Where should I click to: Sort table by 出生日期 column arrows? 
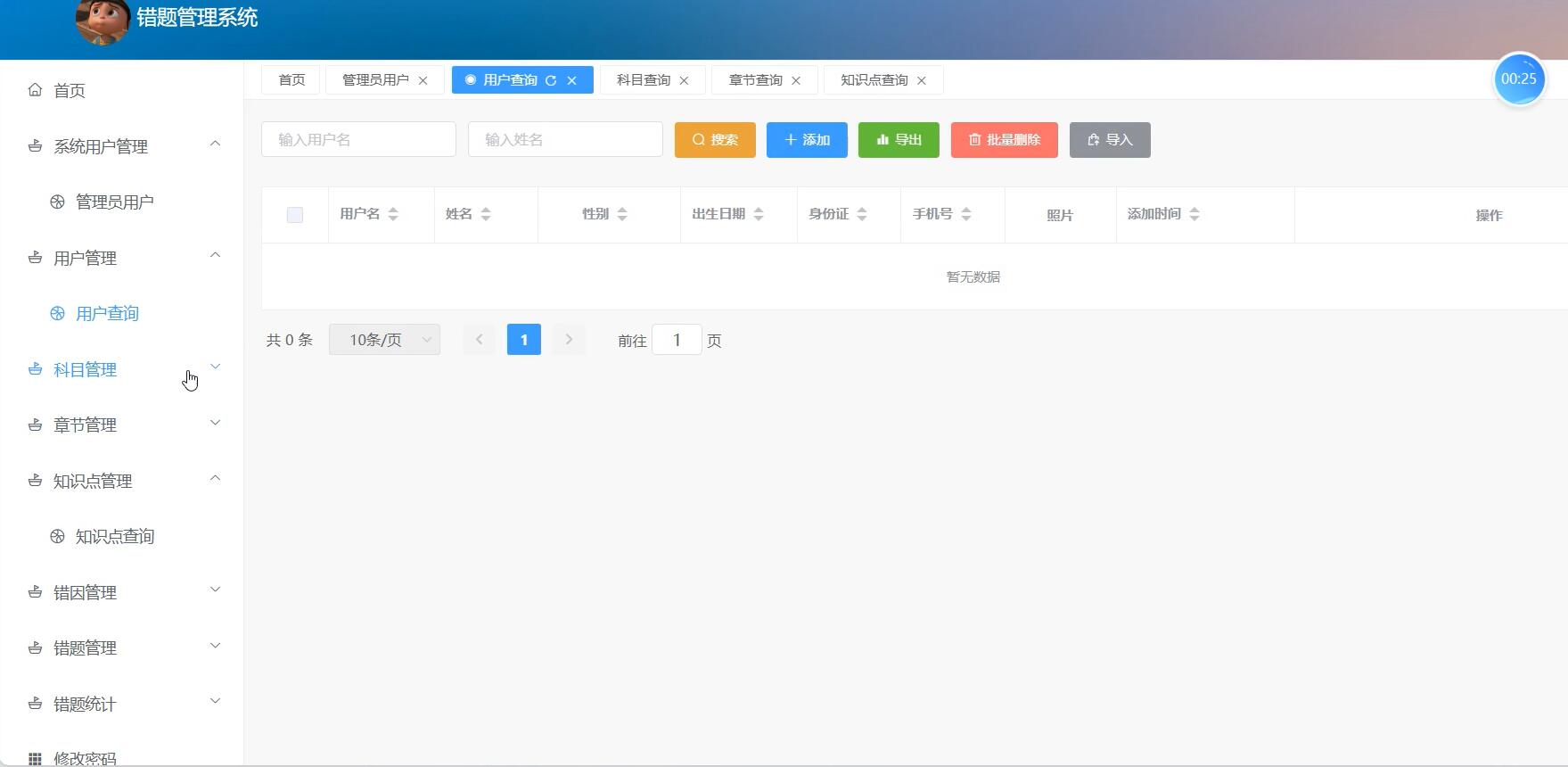click(x=759, y=214)
